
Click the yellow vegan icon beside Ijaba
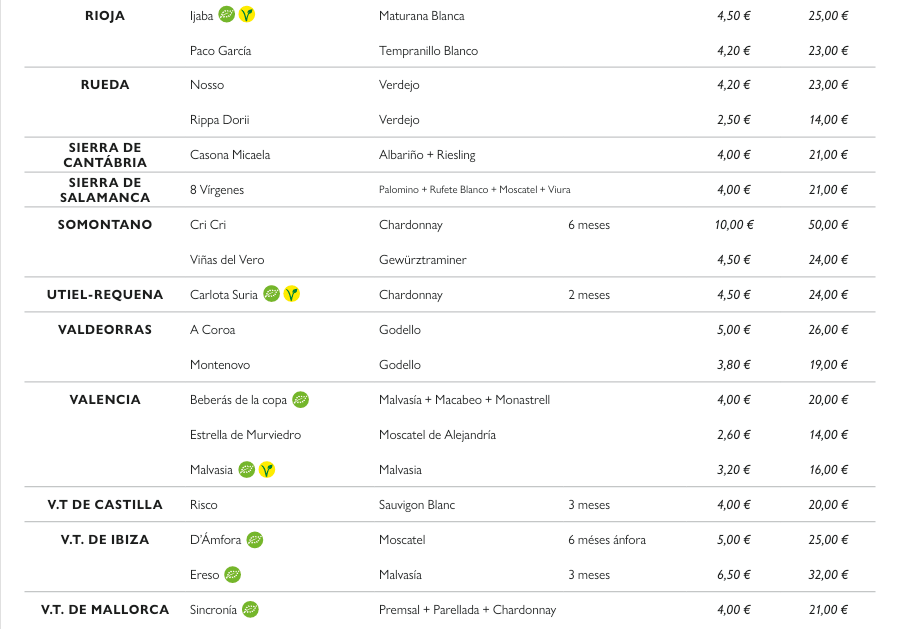tap(247, 15)
